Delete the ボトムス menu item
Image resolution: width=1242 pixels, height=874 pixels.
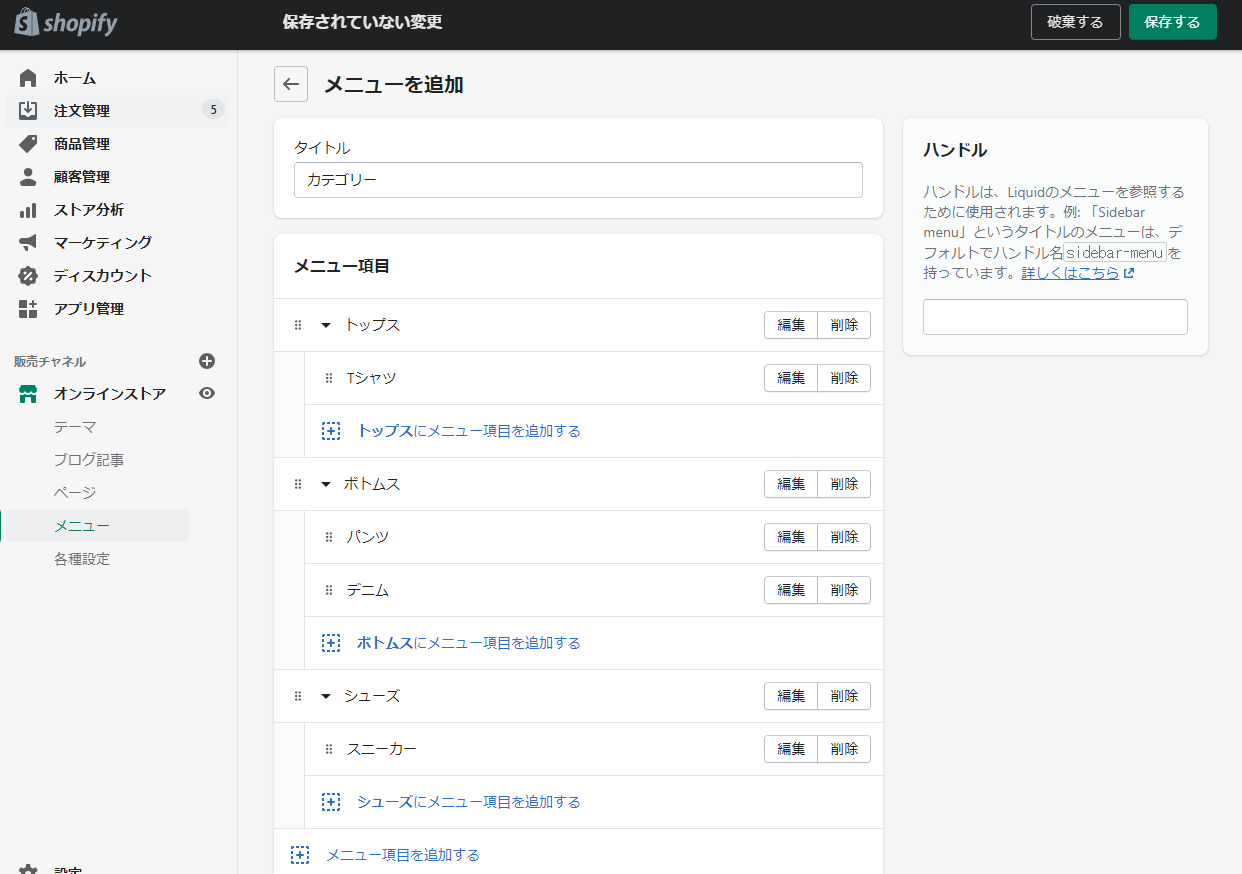[x=844, y=484]
